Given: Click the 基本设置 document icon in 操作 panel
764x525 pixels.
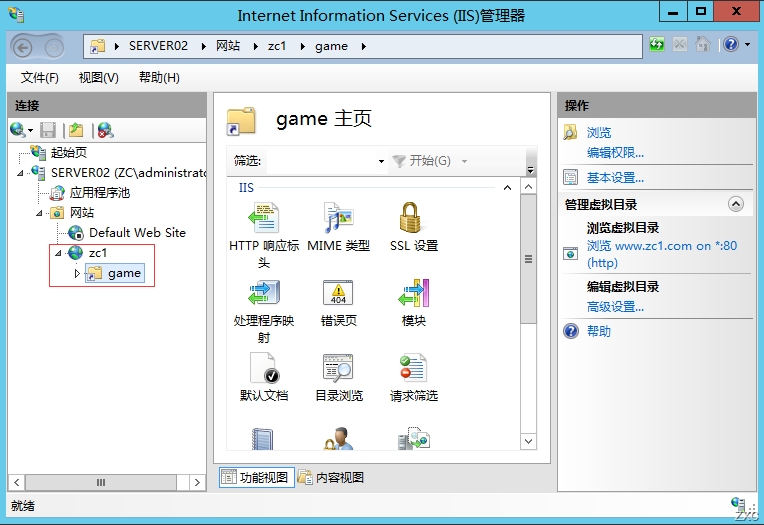Looking at the screenshot, I should pyautogui.click(x=570, y=177).
